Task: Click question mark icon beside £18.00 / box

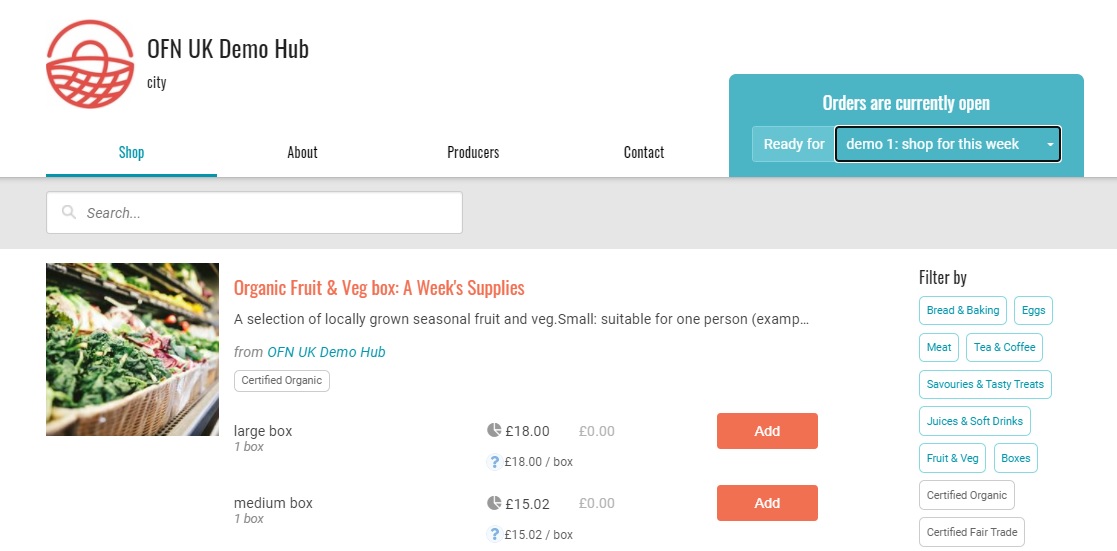Action: pos(493,462)
